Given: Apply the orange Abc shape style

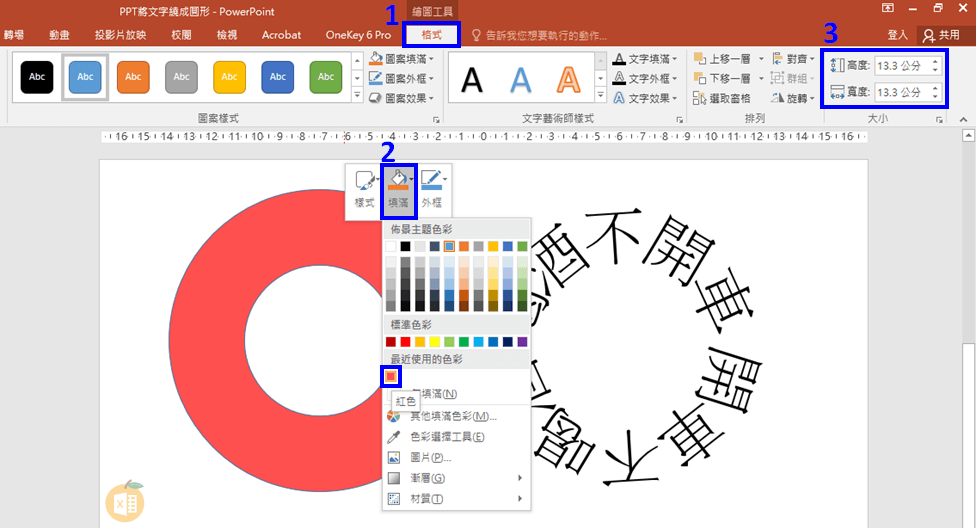Looking at the screenshot, I should (133, 77).
